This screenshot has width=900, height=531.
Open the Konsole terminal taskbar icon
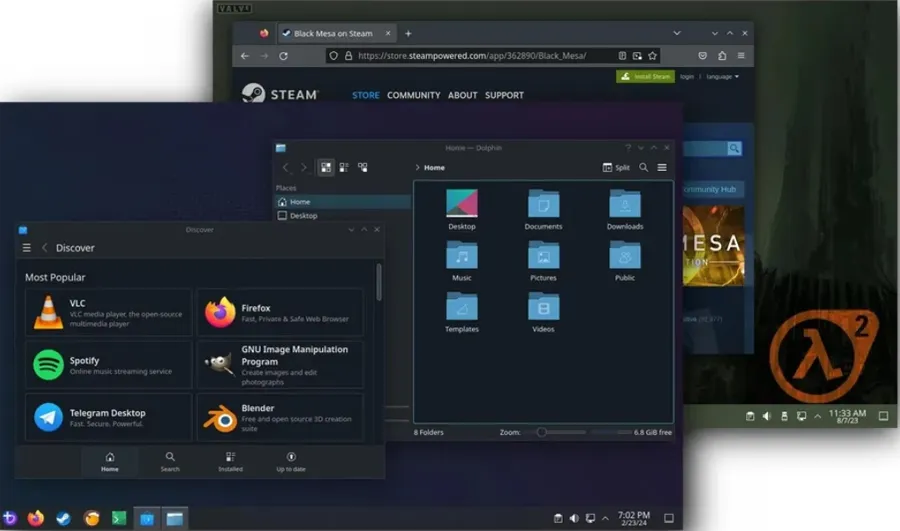(x=119, y=518)
